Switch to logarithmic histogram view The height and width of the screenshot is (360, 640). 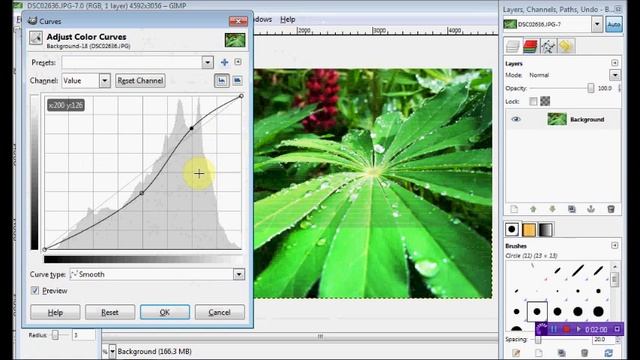237,80
